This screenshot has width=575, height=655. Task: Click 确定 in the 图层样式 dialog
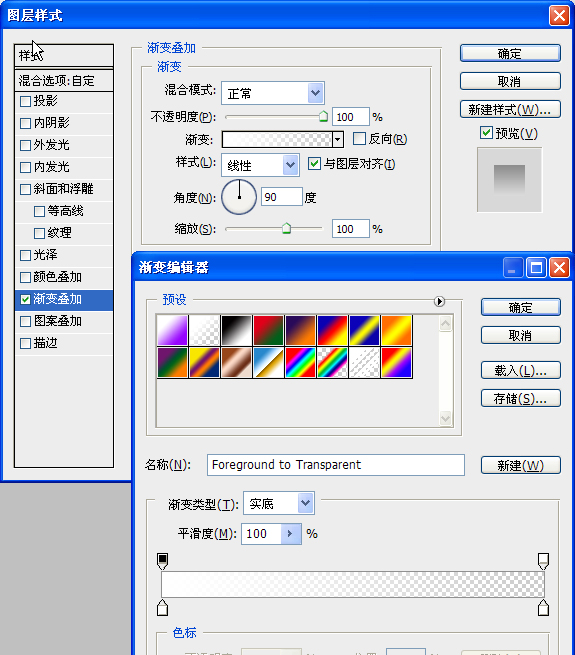pyautogui.click(x=510, y=53)
